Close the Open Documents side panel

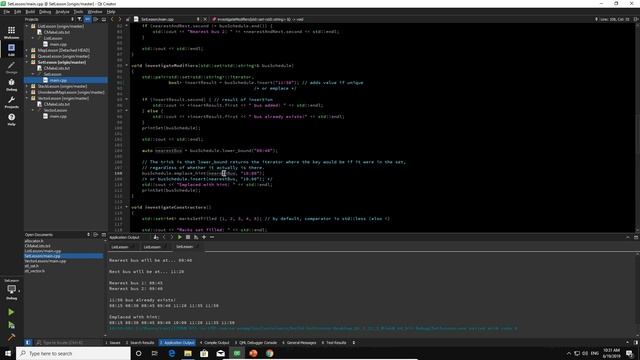click(104, 235)
